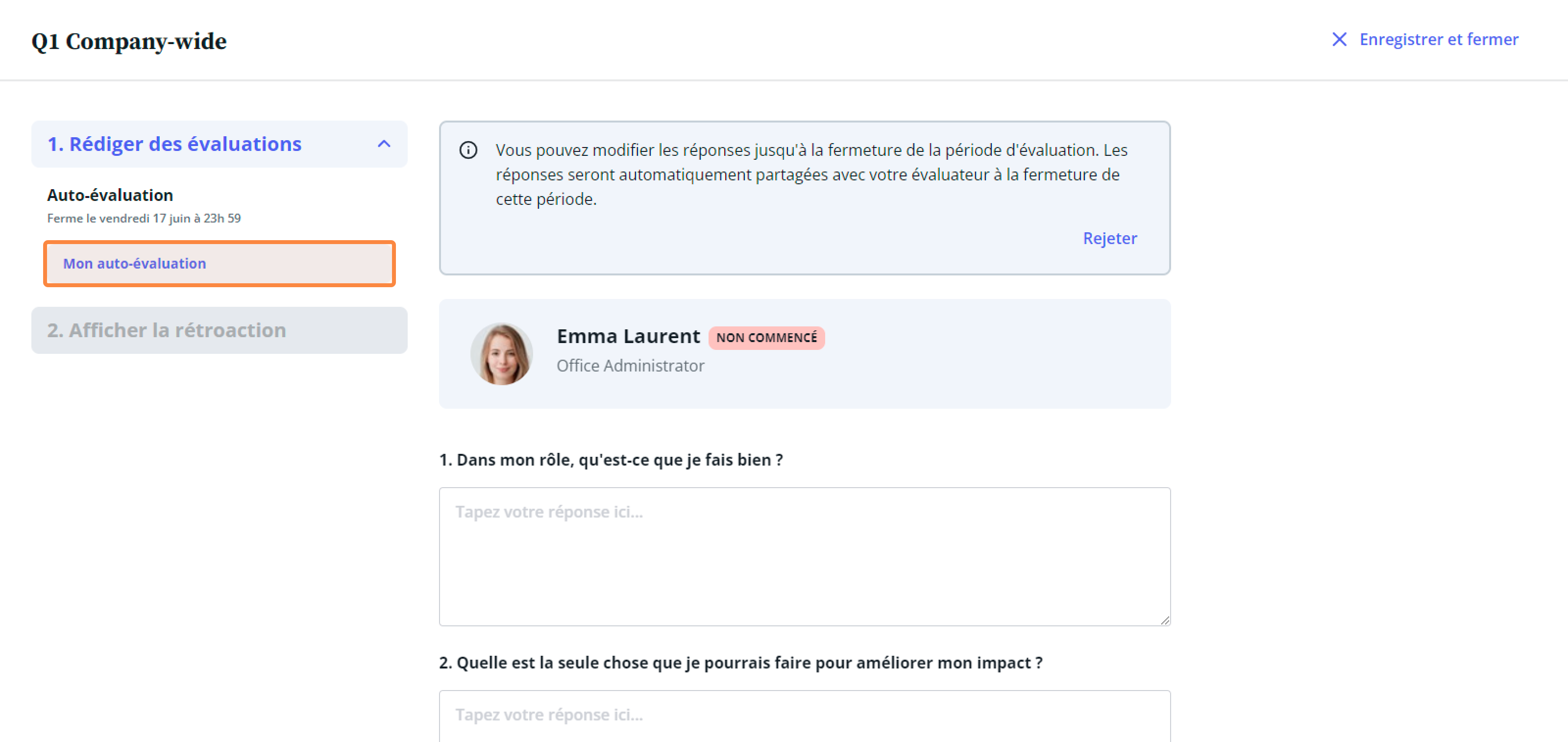Click the X close icon beside Enregistrer et fermer

[x=1339, y=40]
